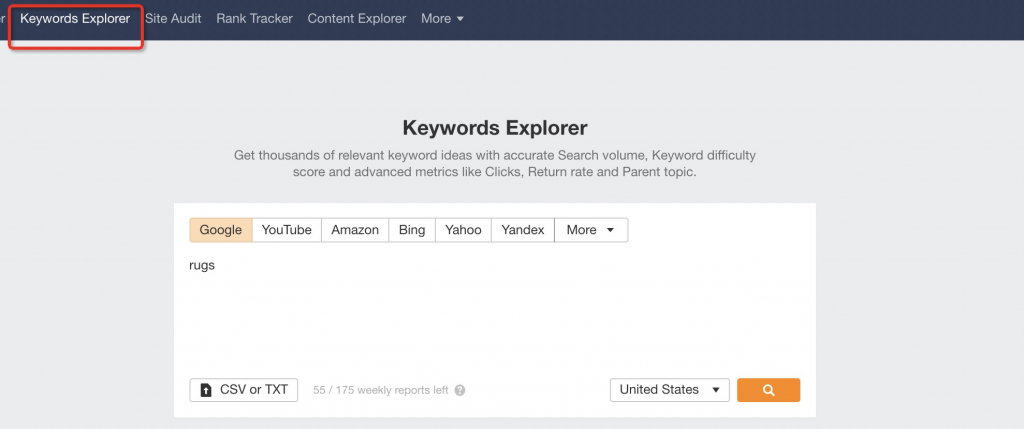The width and height of the screenshot is (1024, 429).
Task: Switch to the YouTube search engine tab
Action: pos(287,230)
